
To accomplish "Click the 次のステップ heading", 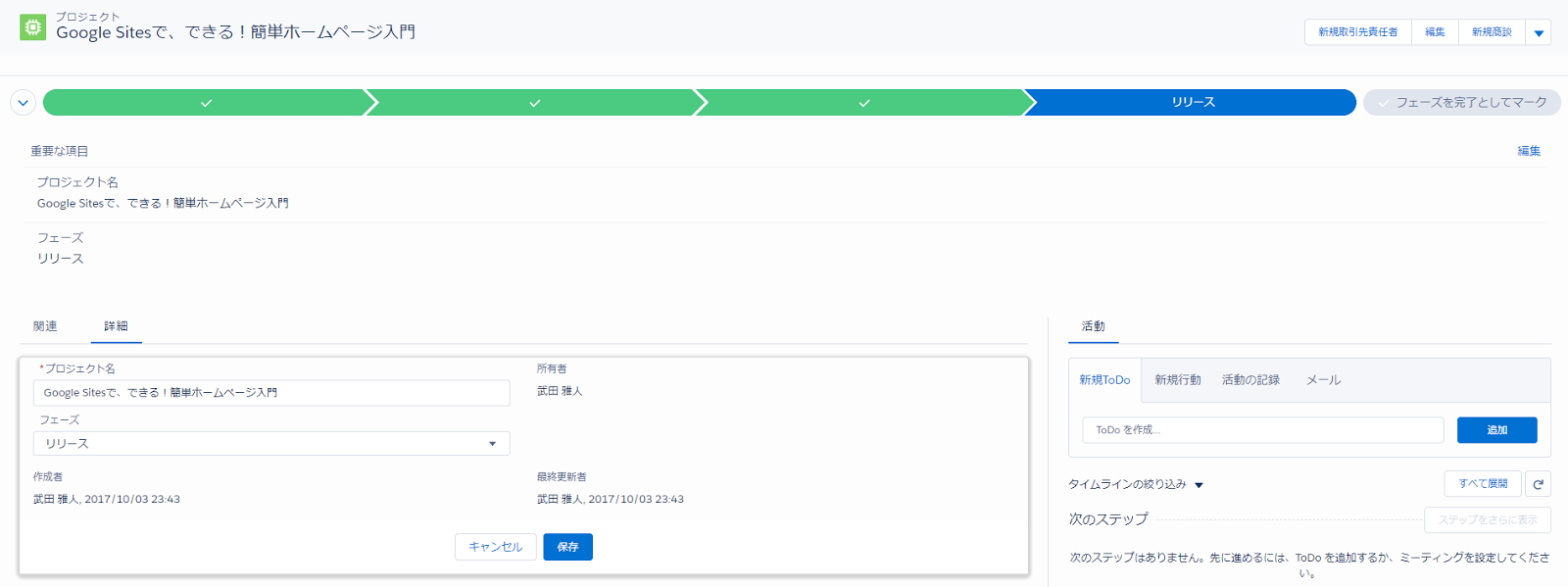I will click(x=1108, y=519).
